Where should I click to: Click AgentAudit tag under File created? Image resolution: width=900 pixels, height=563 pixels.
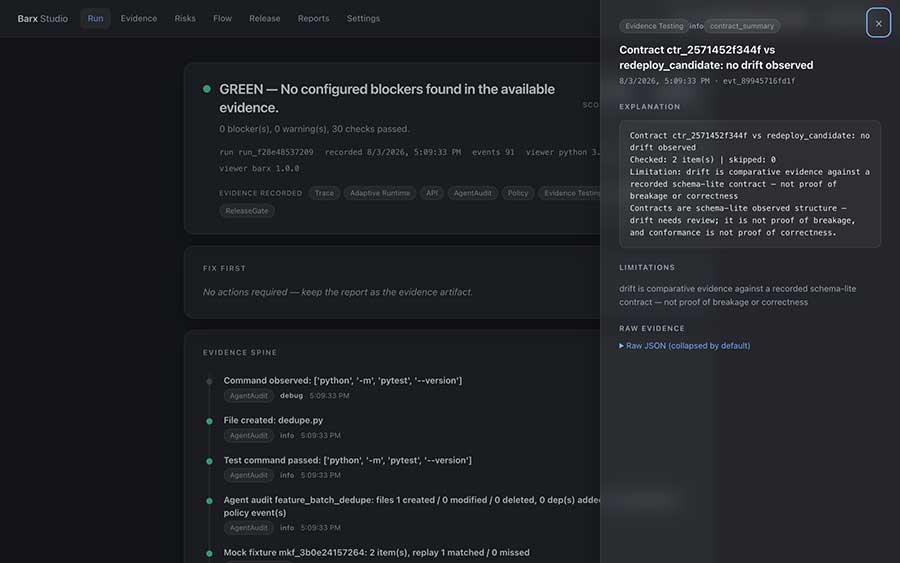click(249, 436)
